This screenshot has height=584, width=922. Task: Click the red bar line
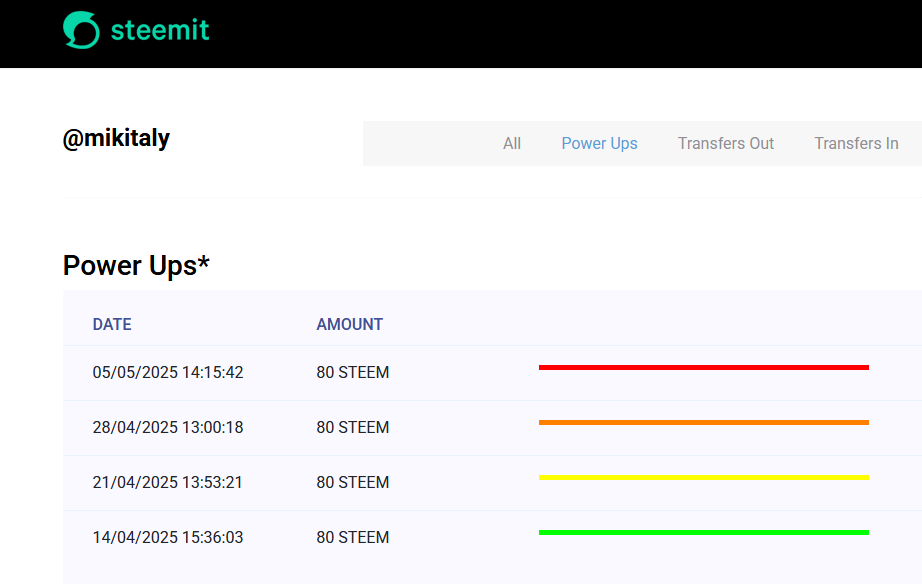pos(704,368)
